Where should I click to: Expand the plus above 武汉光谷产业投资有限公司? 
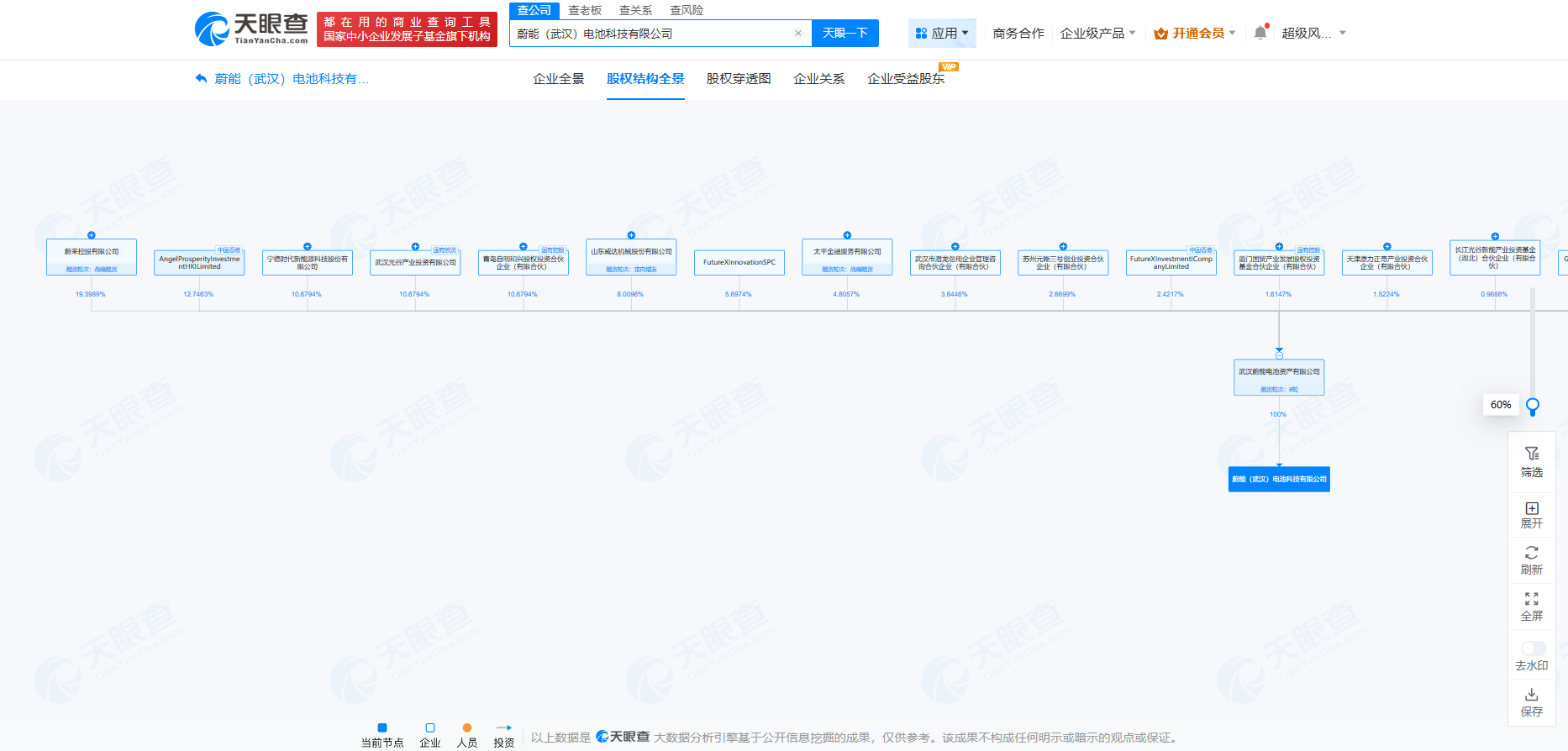click(x=415, y=247)
